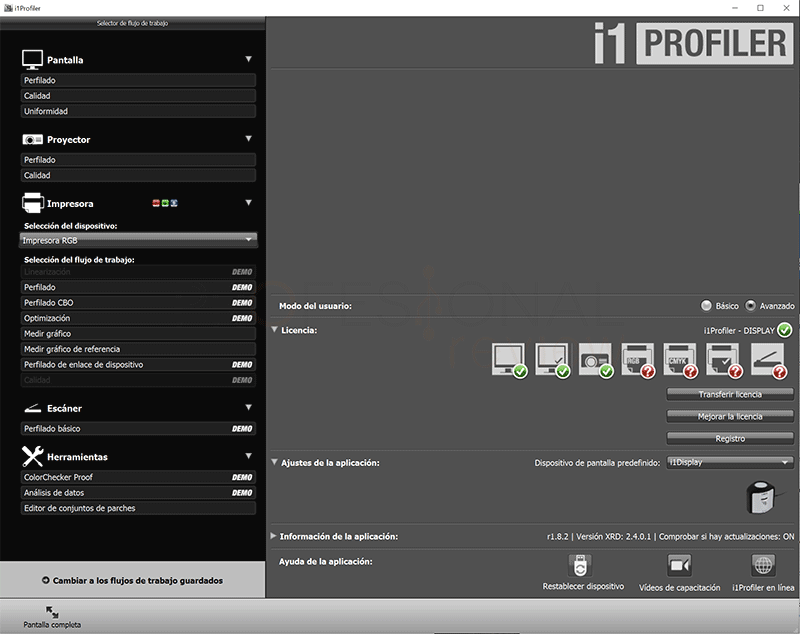Open Perfilado de enlace de dispositivo
The image size is (800, 634).
point(138,365)
